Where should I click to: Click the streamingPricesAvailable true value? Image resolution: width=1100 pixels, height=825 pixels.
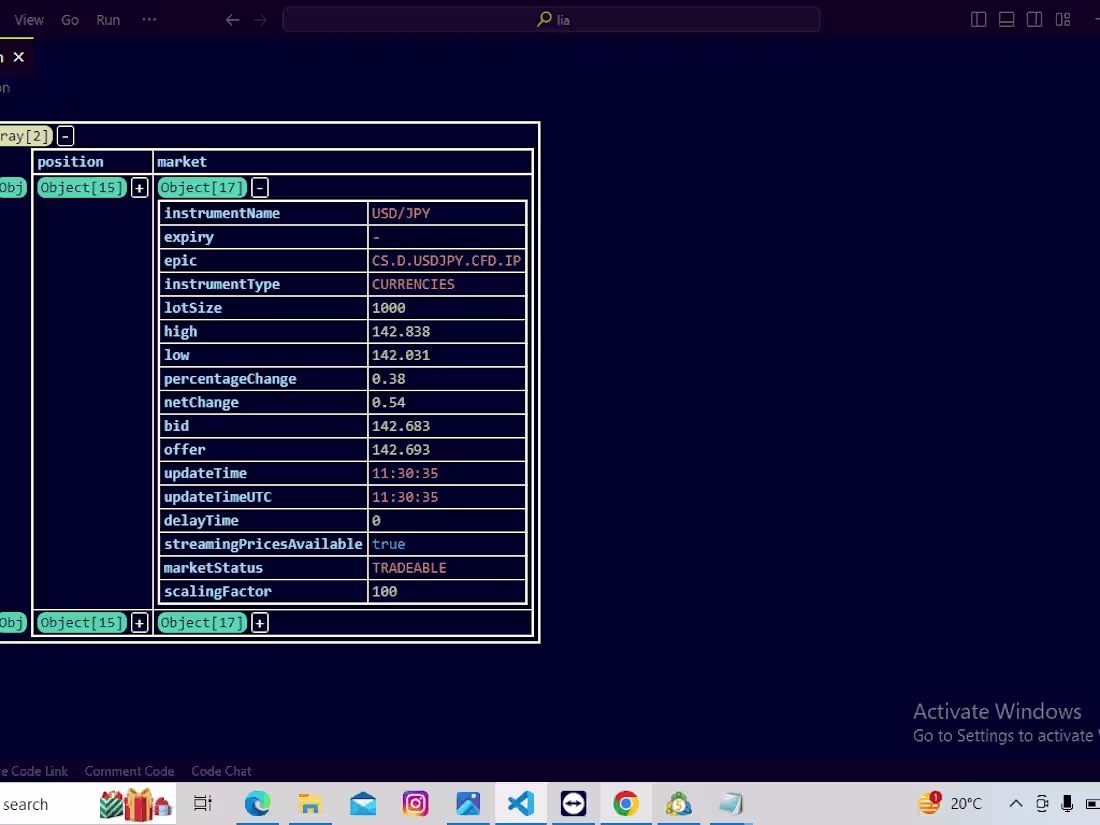click(388, 544)
